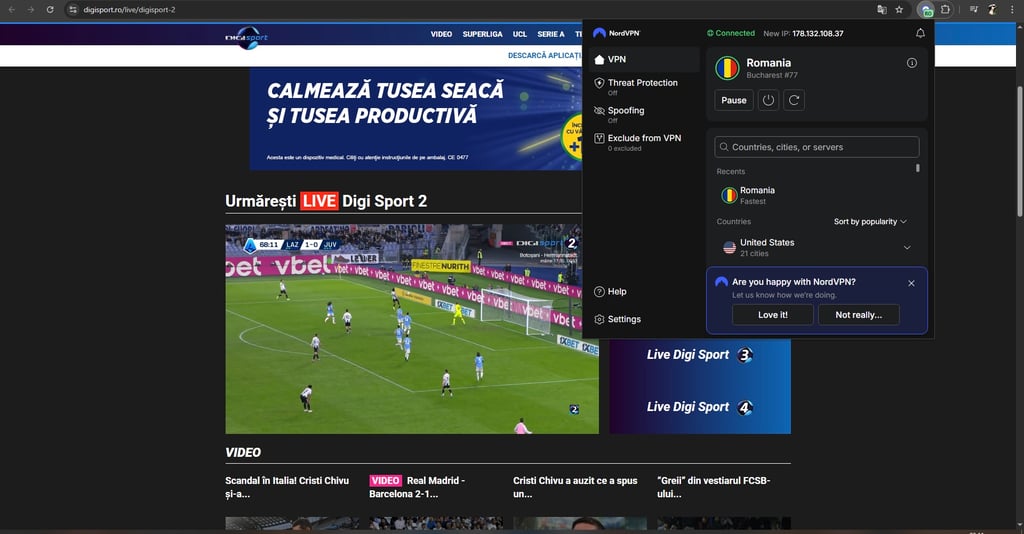Click the NordVPN extension icon in toolbar
Image resolution: width=1024 pixels, height=534 pixels.
tap(925, 10)
